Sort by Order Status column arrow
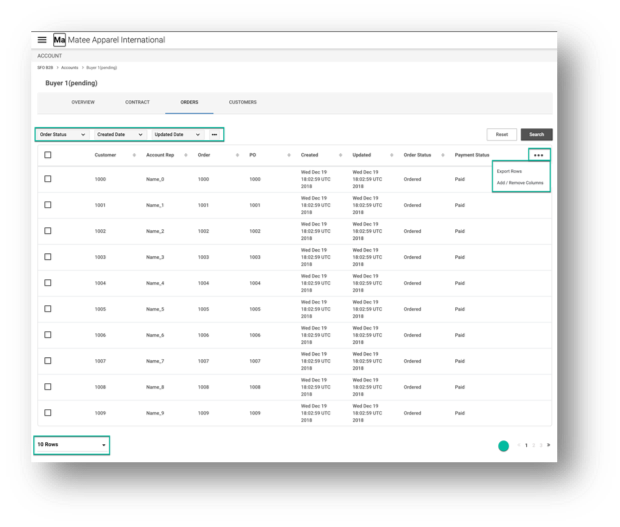This screenshot has height=527, width=620. coord(443,155)
